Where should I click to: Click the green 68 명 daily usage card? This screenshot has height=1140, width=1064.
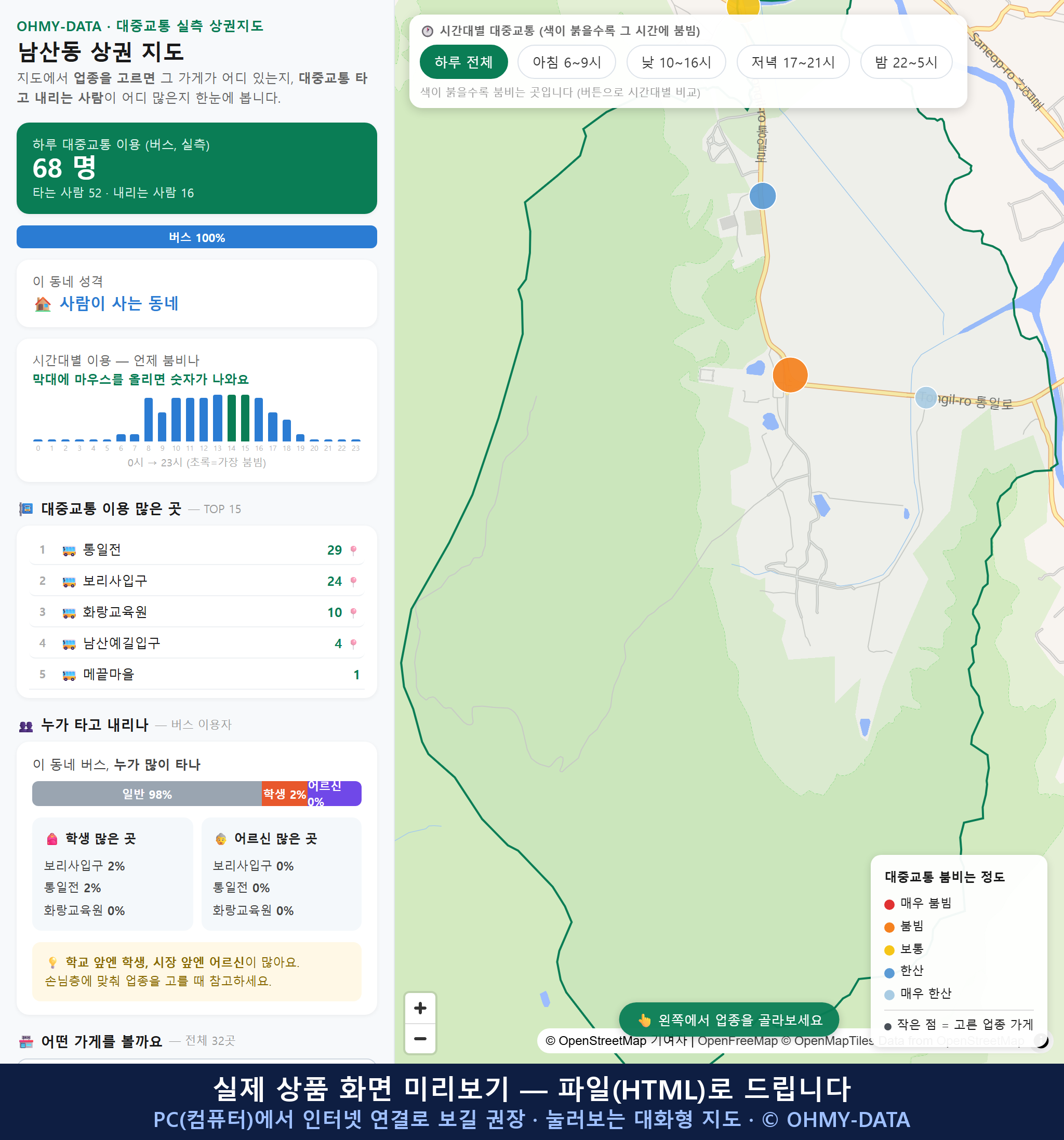(197, 168)
